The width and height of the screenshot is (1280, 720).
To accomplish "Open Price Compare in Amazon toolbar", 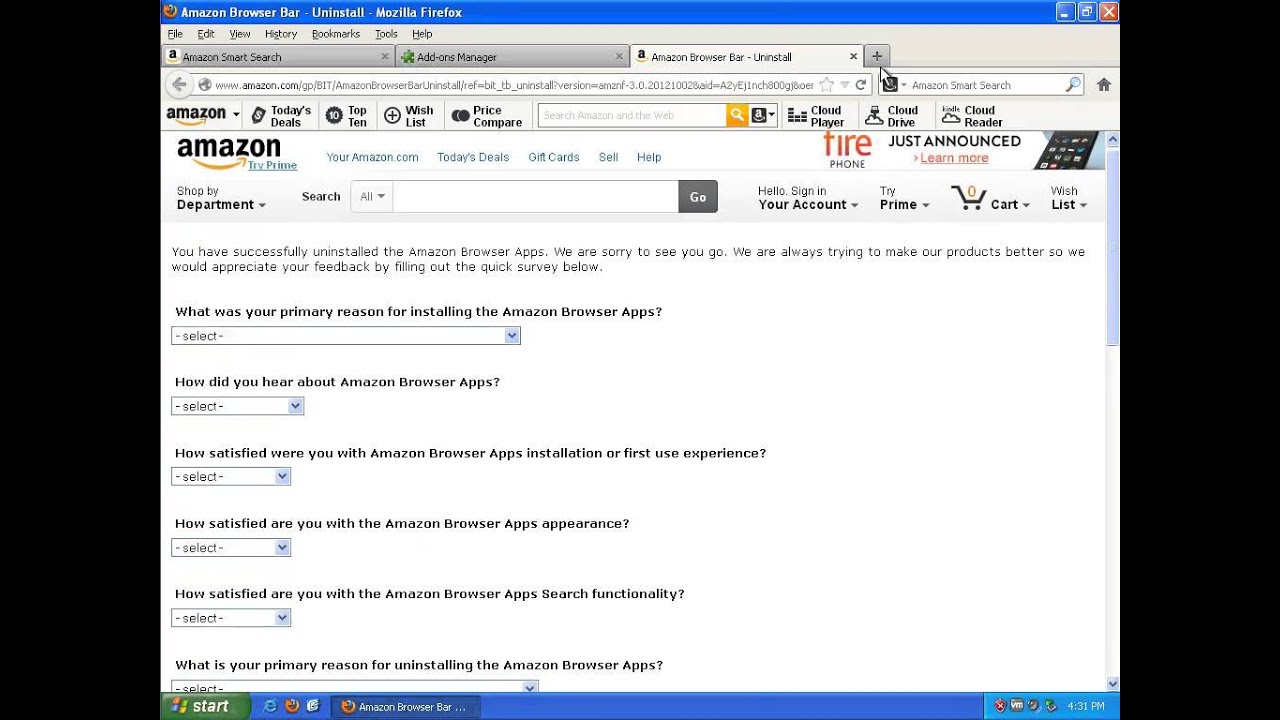I will pyautogui.click(x=487, y=116).
